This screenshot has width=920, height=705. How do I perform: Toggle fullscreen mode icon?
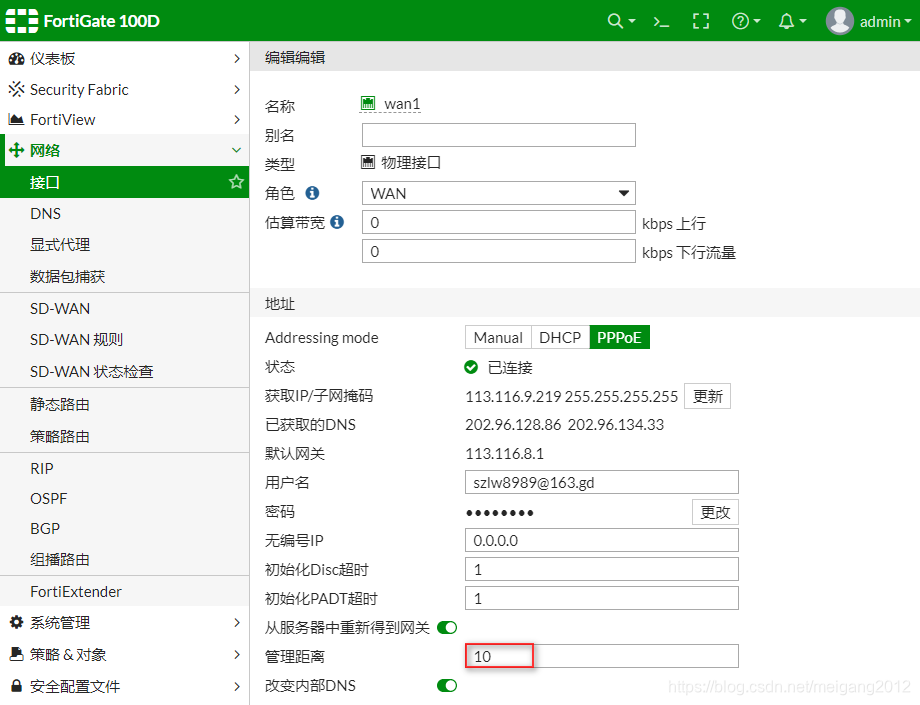pos(701,22)
